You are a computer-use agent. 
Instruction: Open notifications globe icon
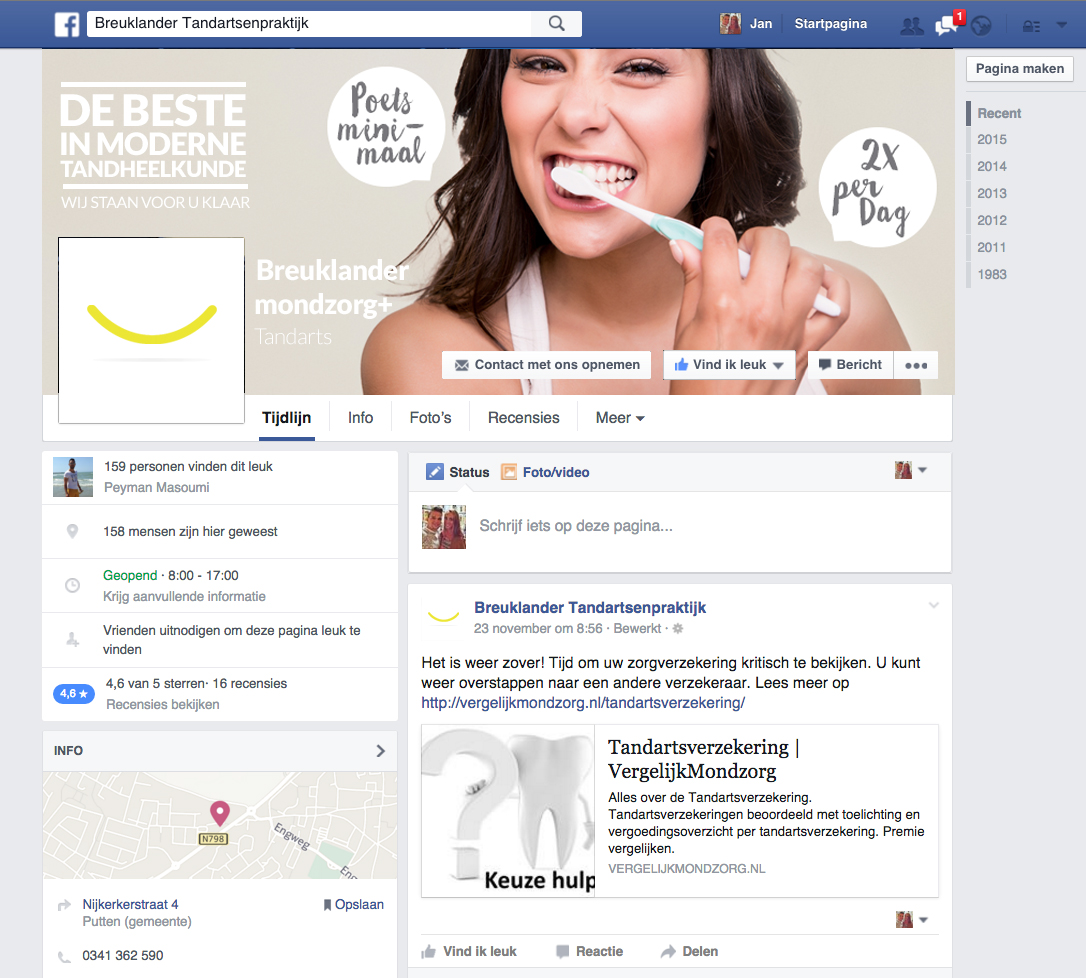[981, 26]
